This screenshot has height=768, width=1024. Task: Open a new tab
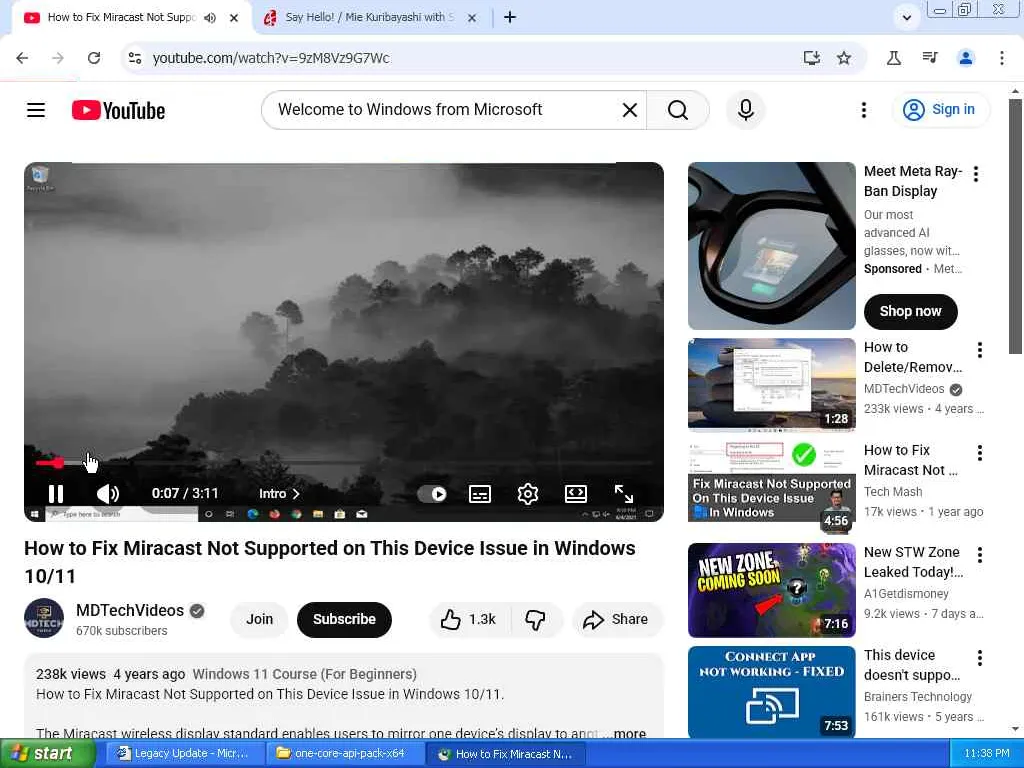[510, 18]
